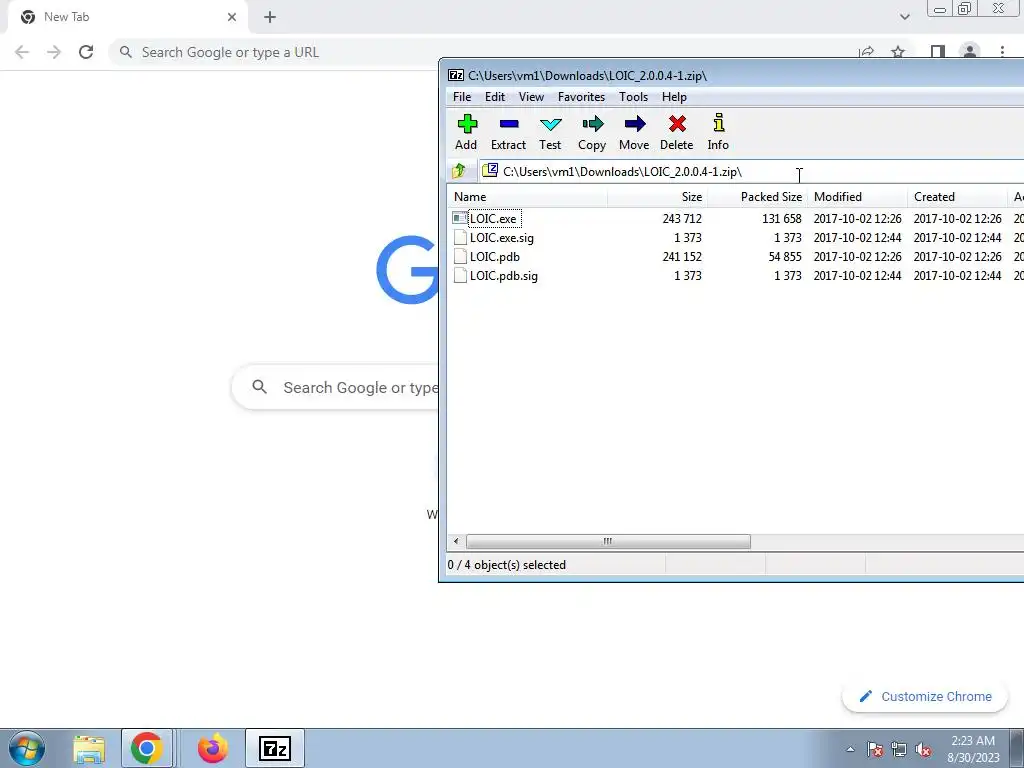The width and height of the screenshot is (1024, 768).
Task: Sort files by Size column
Action: [657, 197]
